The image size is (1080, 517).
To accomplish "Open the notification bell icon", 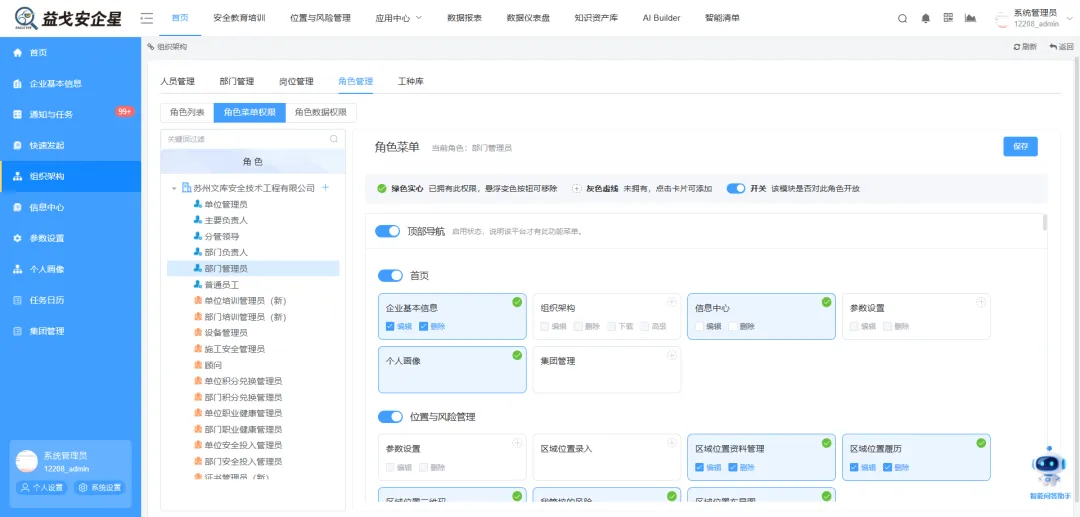I will (x=926, y=19).
